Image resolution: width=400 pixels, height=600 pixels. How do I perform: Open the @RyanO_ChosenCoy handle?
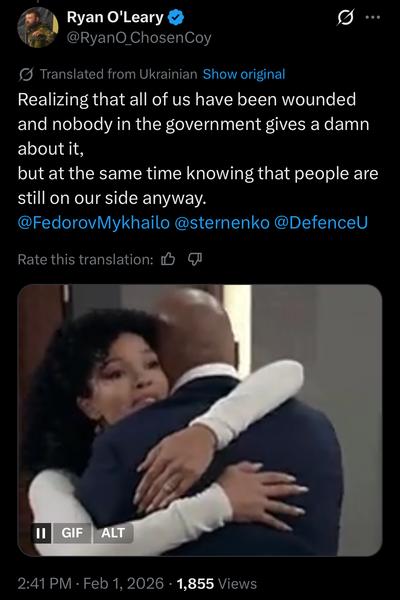point(139,38)
